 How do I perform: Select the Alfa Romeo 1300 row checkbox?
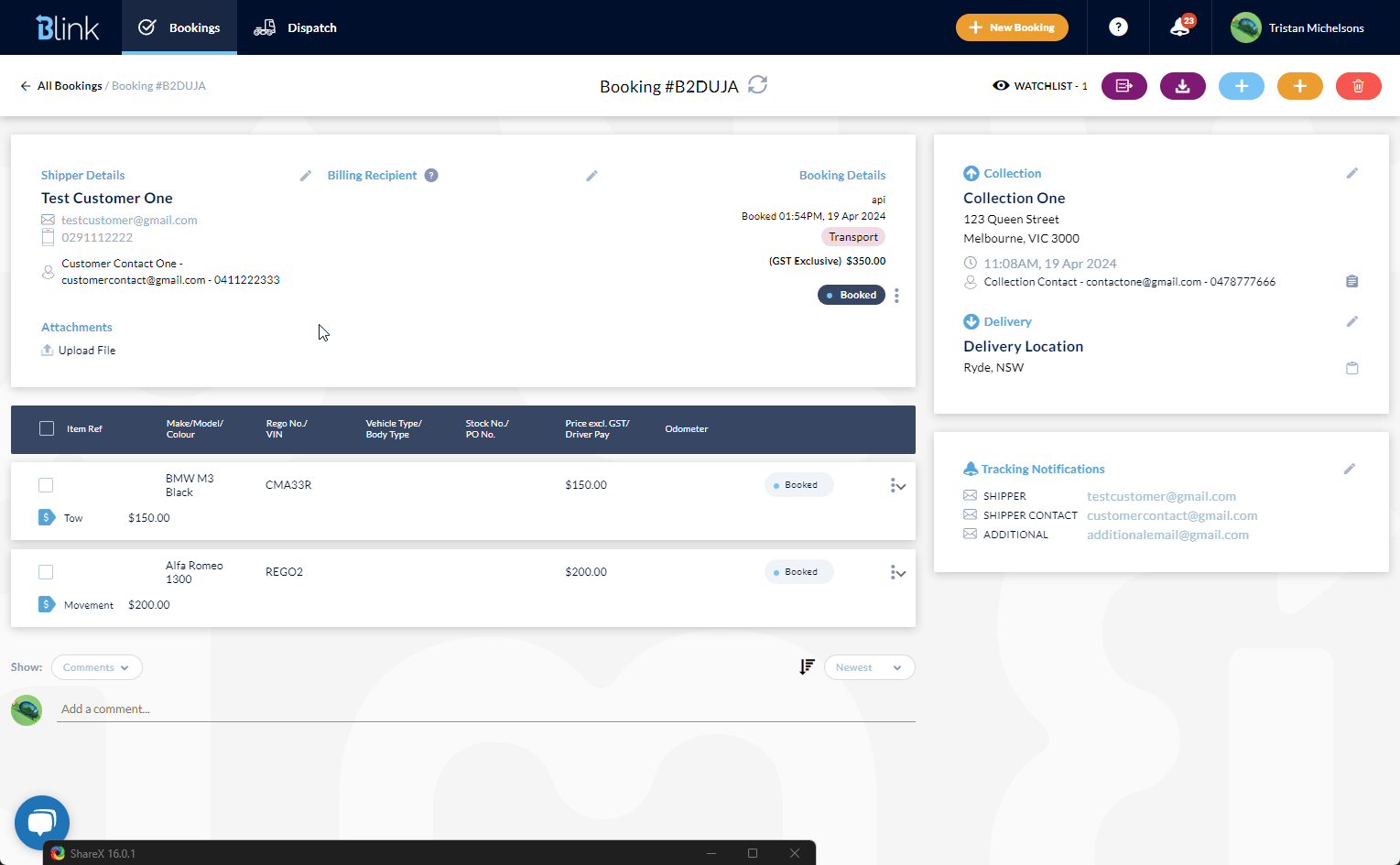tap(46, 571)
